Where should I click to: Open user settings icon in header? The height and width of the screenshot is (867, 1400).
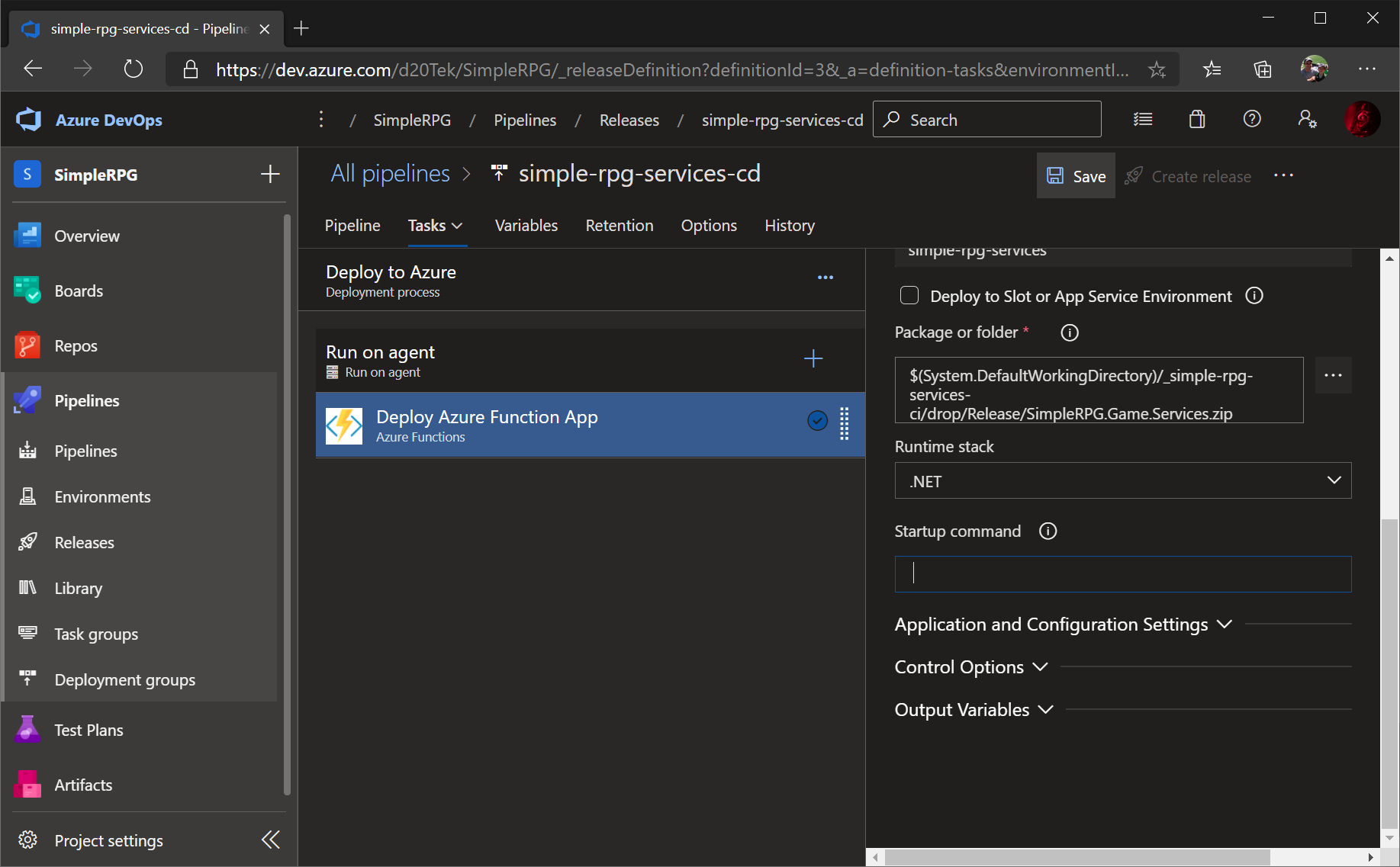coord(1307,119)
